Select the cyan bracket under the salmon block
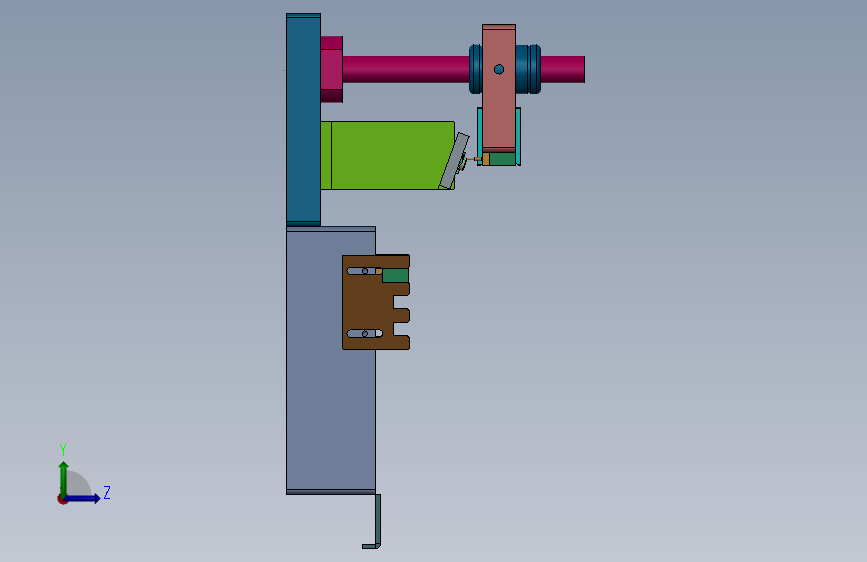This screenshot has height=562, width=867. (x=518, y=137)
